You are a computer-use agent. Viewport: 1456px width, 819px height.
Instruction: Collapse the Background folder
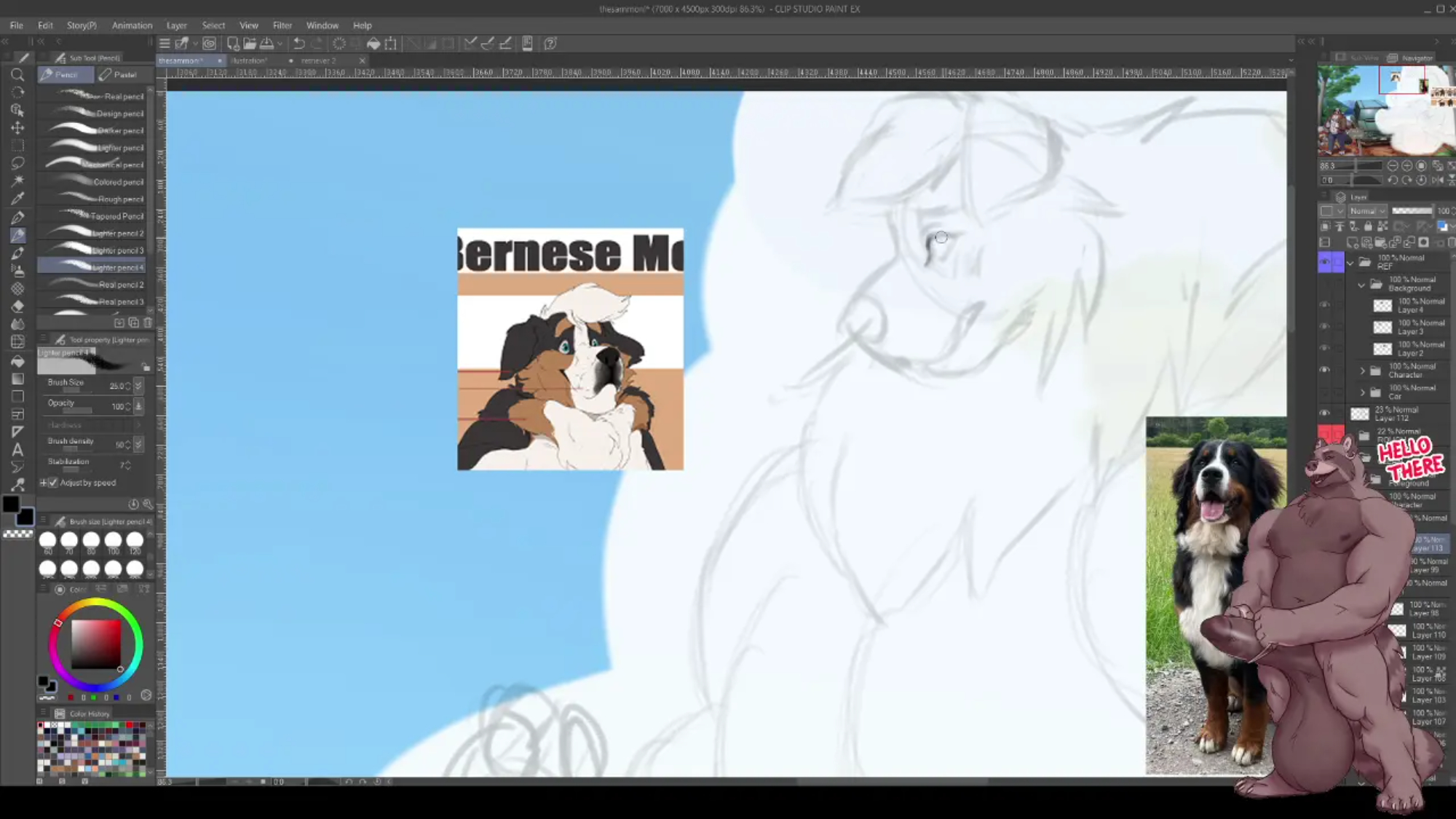1361,285
